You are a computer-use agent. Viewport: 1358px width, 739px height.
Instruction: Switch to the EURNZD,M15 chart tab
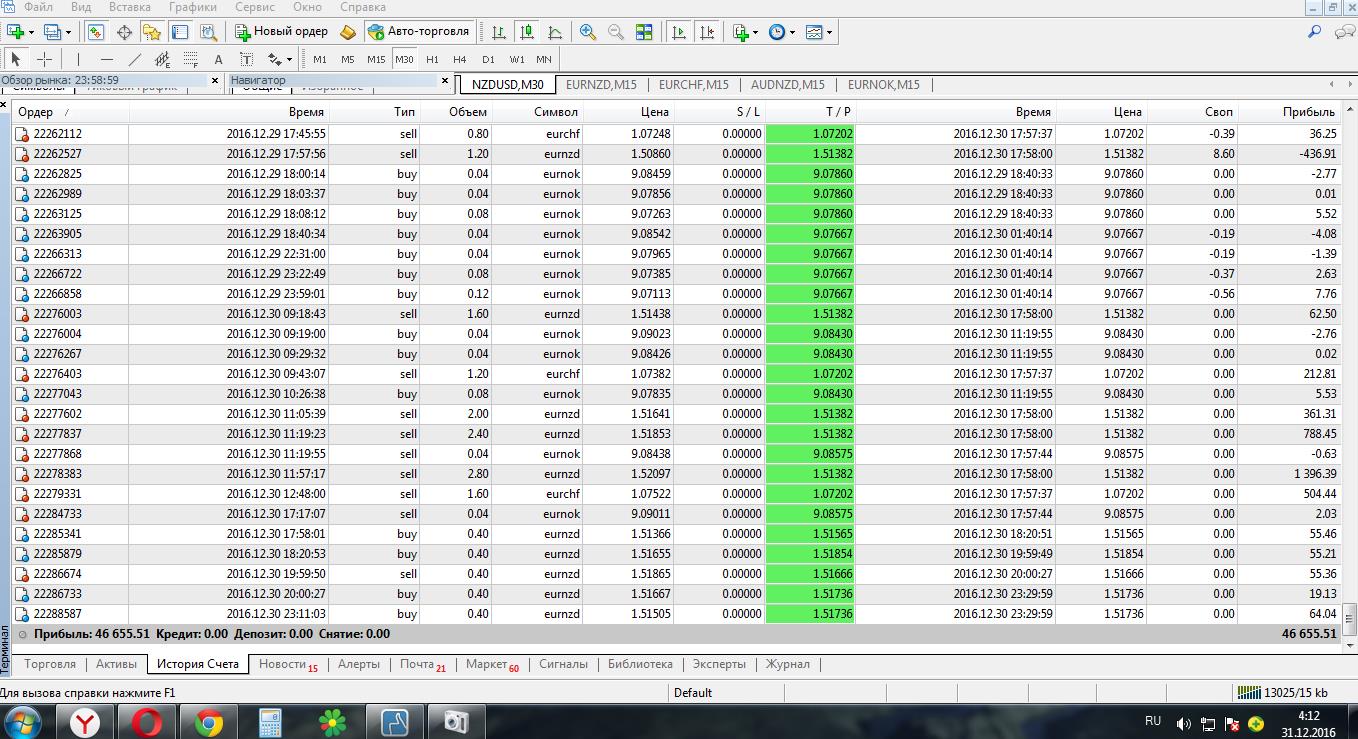click(x=601, y=85)
